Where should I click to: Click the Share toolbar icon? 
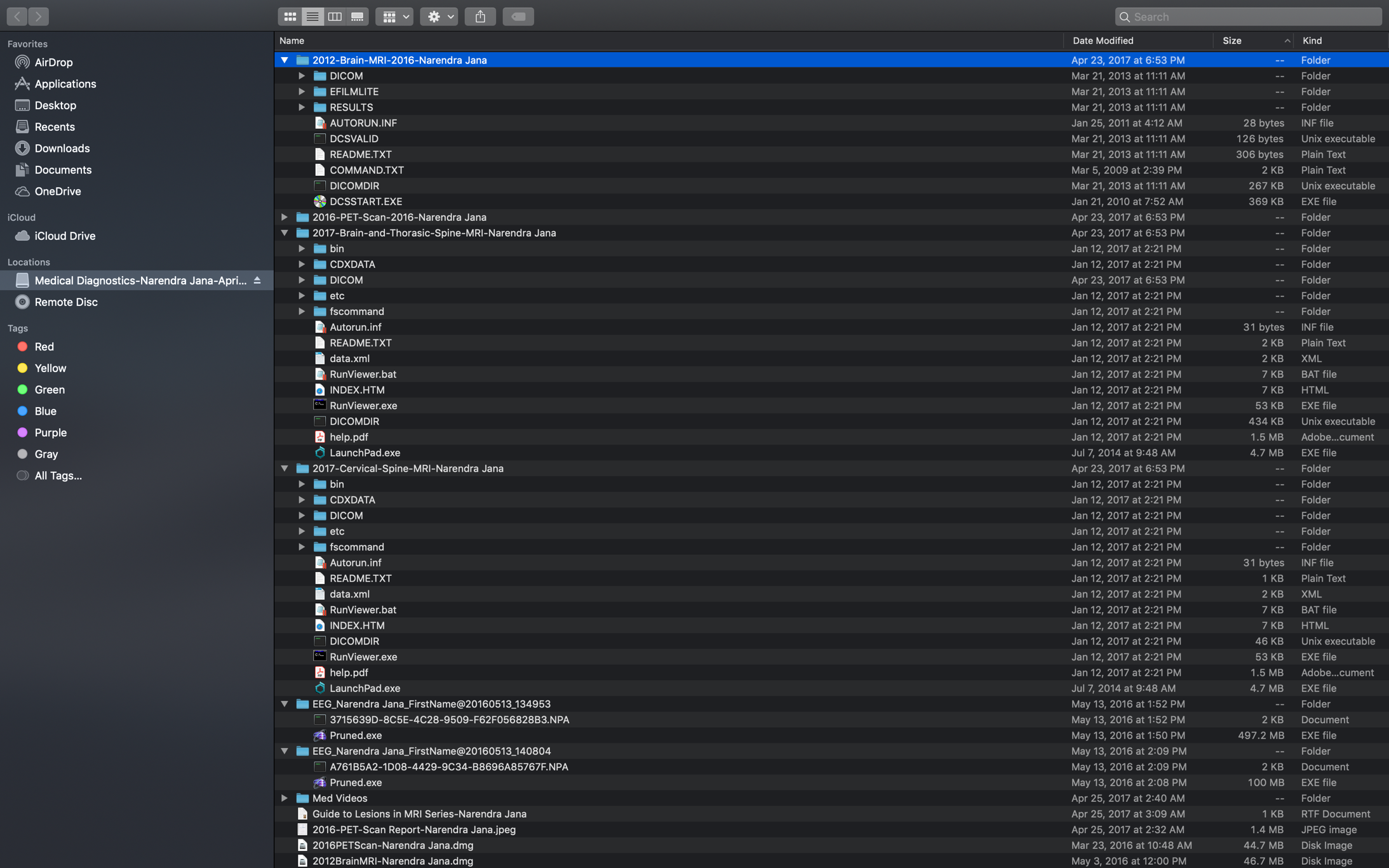pyautogui.click(x=480, y=17)
